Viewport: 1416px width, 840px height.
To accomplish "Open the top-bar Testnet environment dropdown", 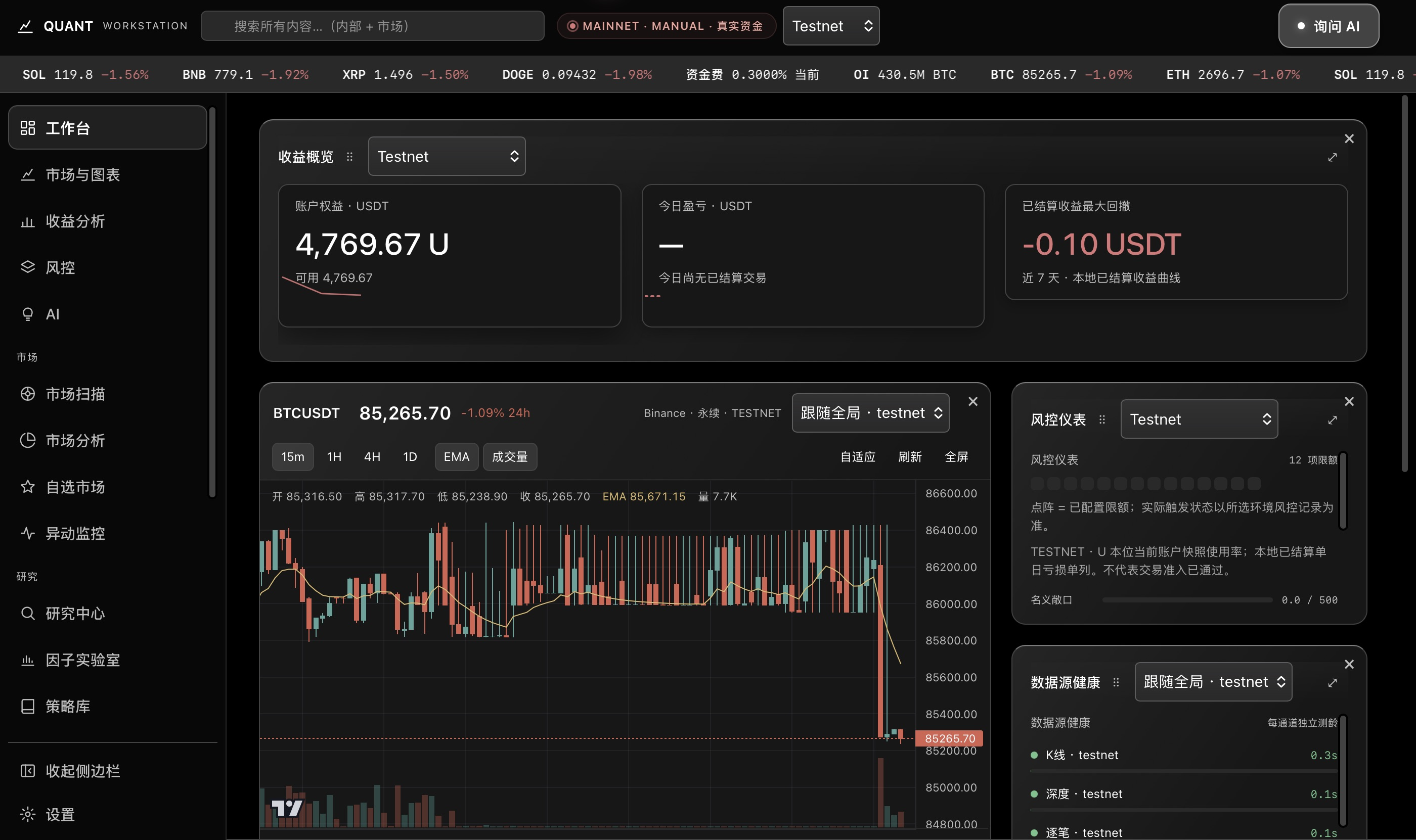I will coord(831,26).
